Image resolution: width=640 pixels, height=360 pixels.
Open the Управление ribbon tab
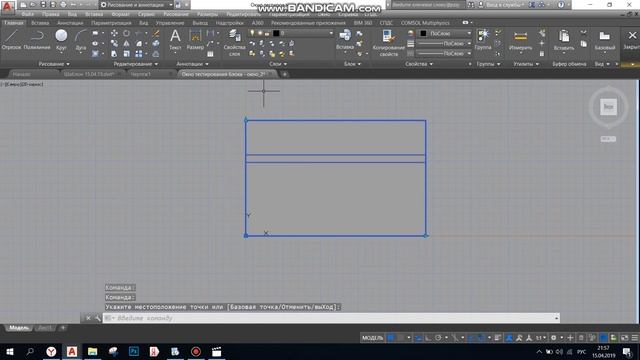pyautogui.click(x=170, y=23)
